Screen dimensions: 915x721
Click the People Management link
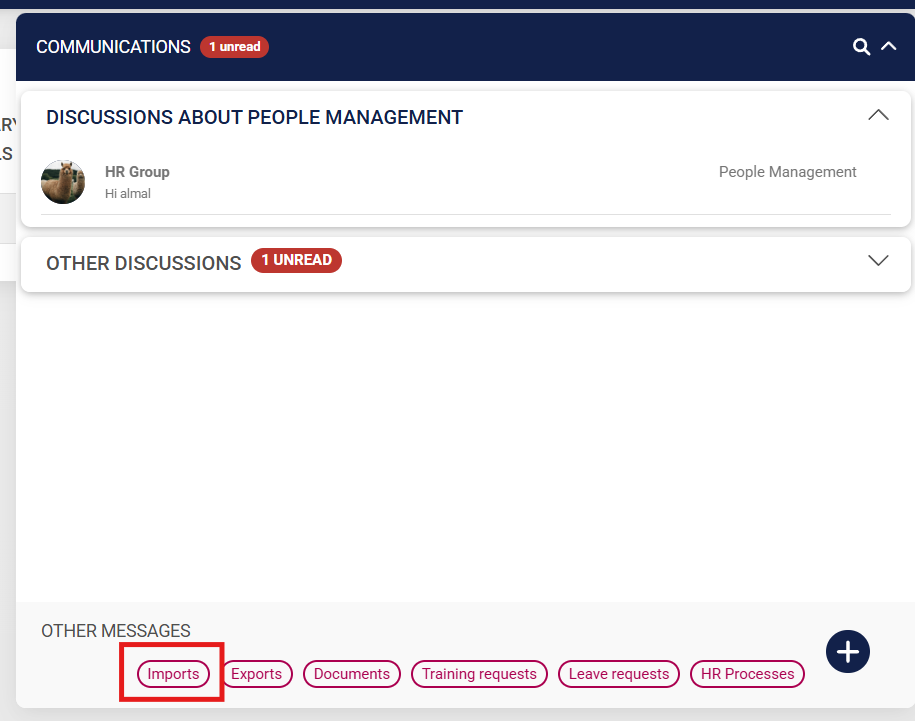787,171
